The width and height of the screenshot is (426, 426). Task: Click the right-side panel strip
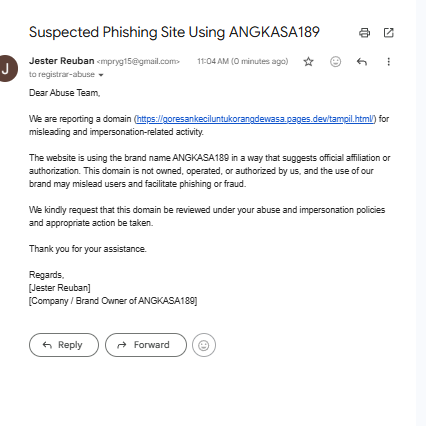tap(421, 213)
